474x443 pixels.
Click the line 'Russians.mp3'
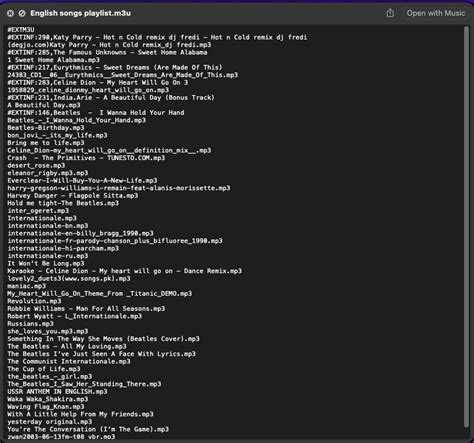pyautogui.click(x=30, y=324)
